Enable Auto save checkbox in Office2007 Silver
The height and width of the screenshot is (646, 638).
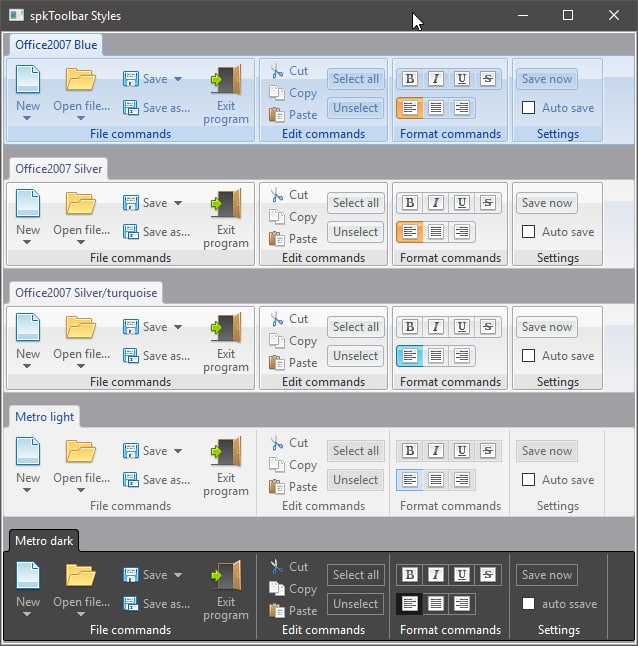(x=528, y=232)
